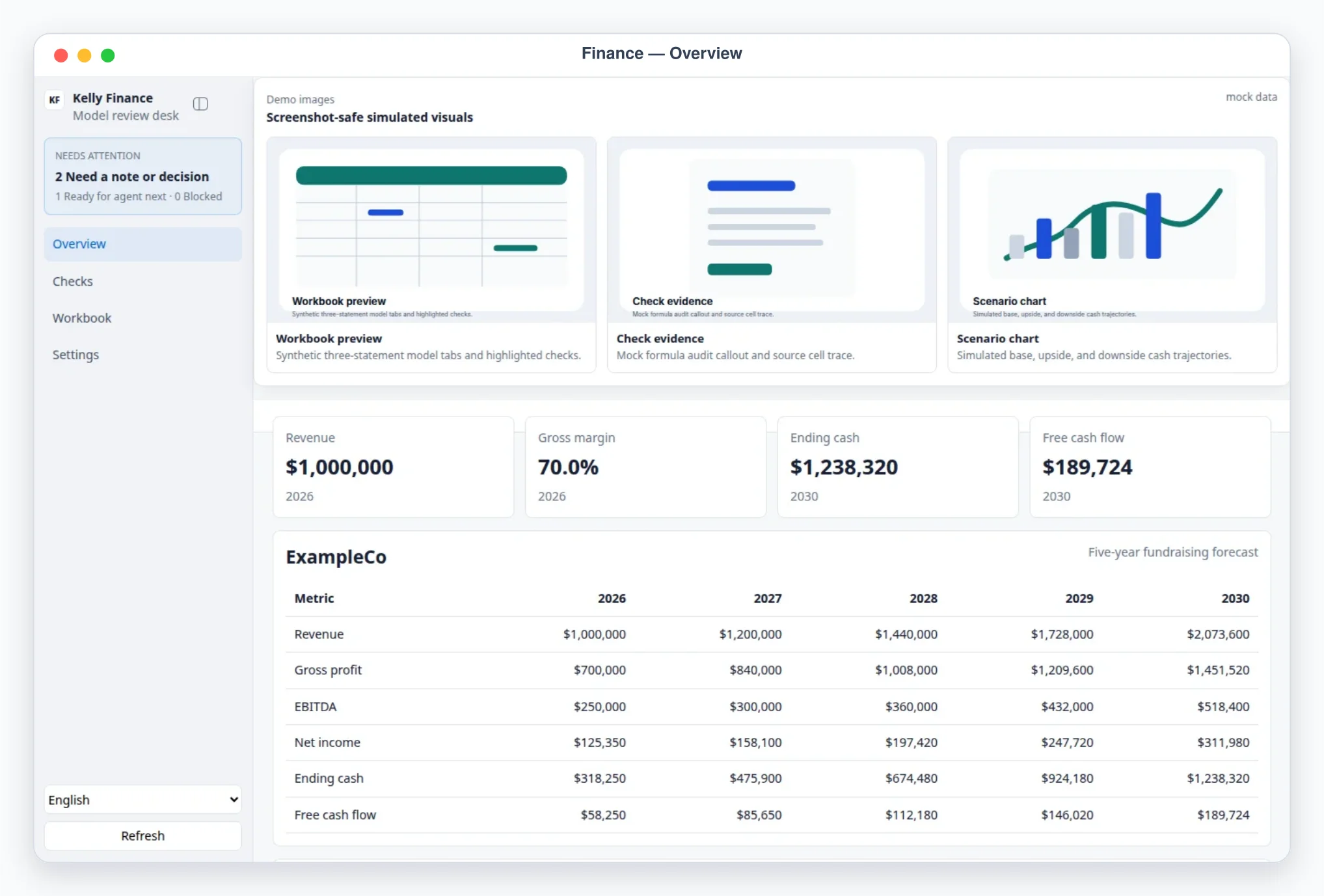Viewport: 1324px width, 896px height.
Task: Click the '$58,250' free cash flow cell
Action: (x=603, y=815)
